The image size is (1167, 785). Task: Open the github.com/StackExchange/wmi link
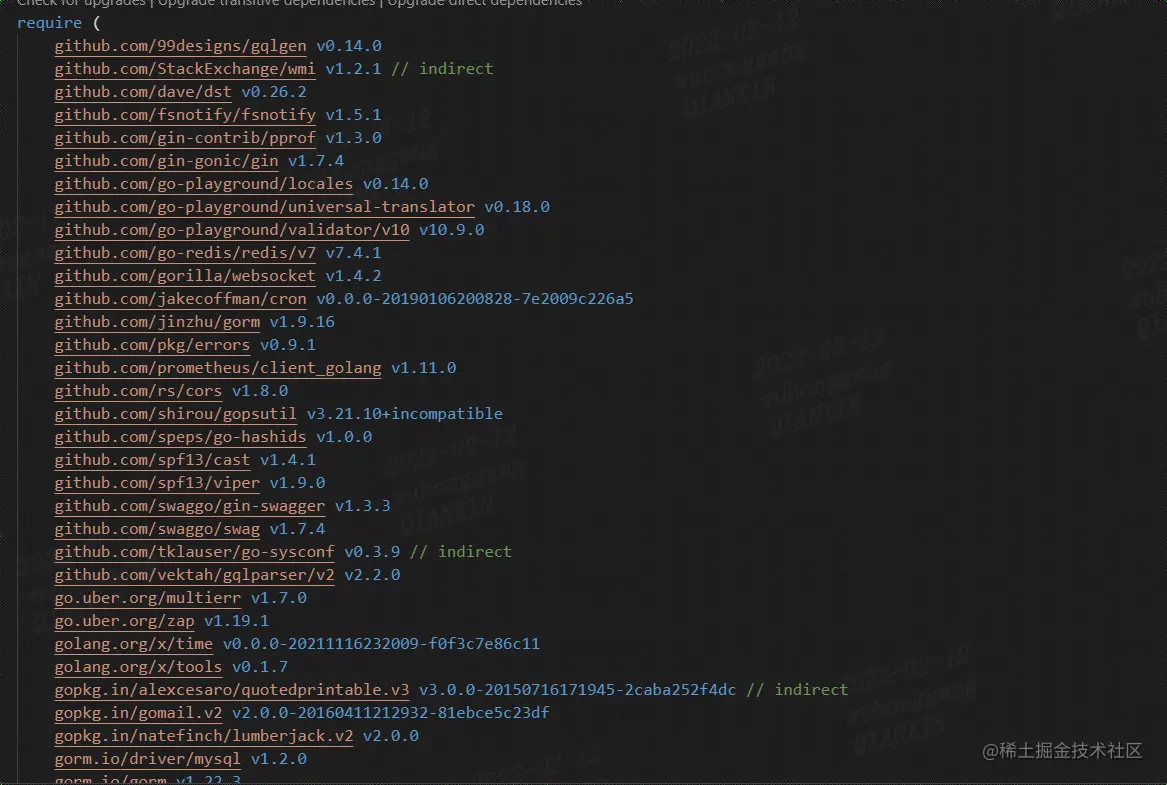pyautogui.click(x=185, y=68)
